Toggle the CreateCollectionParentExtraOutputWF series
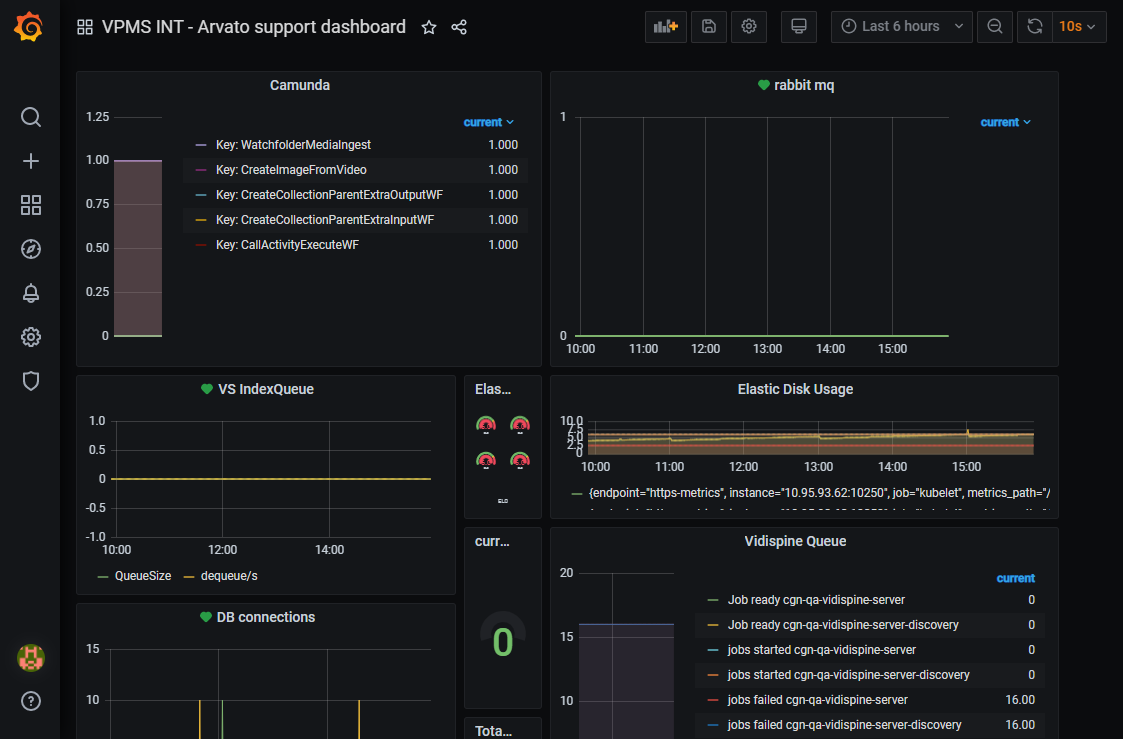The width and height of the screenshot is (1123, 739). pyautogui.click(x=329, y=195)
